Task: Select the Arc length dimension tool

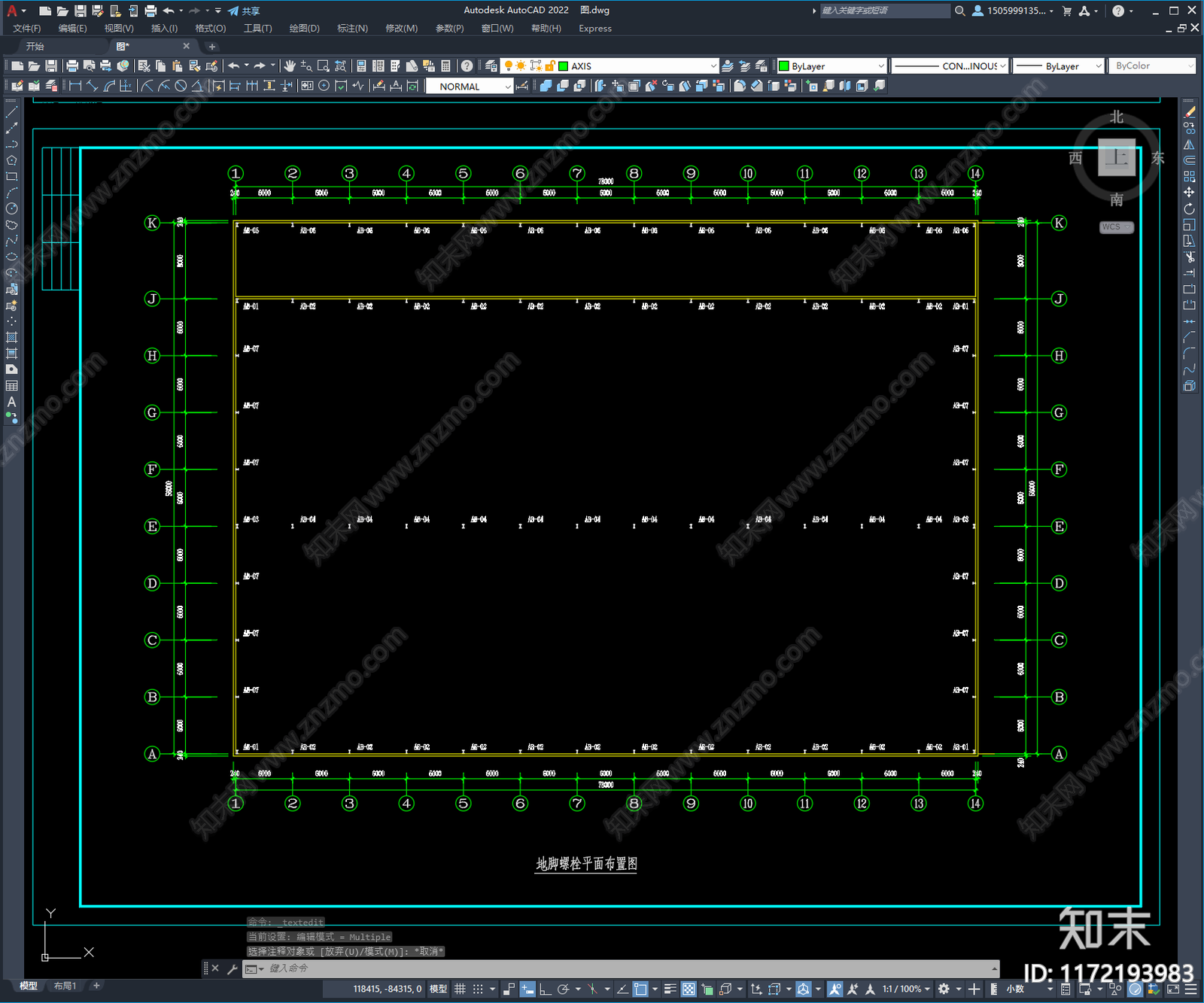Action: (x=109, y=86)
